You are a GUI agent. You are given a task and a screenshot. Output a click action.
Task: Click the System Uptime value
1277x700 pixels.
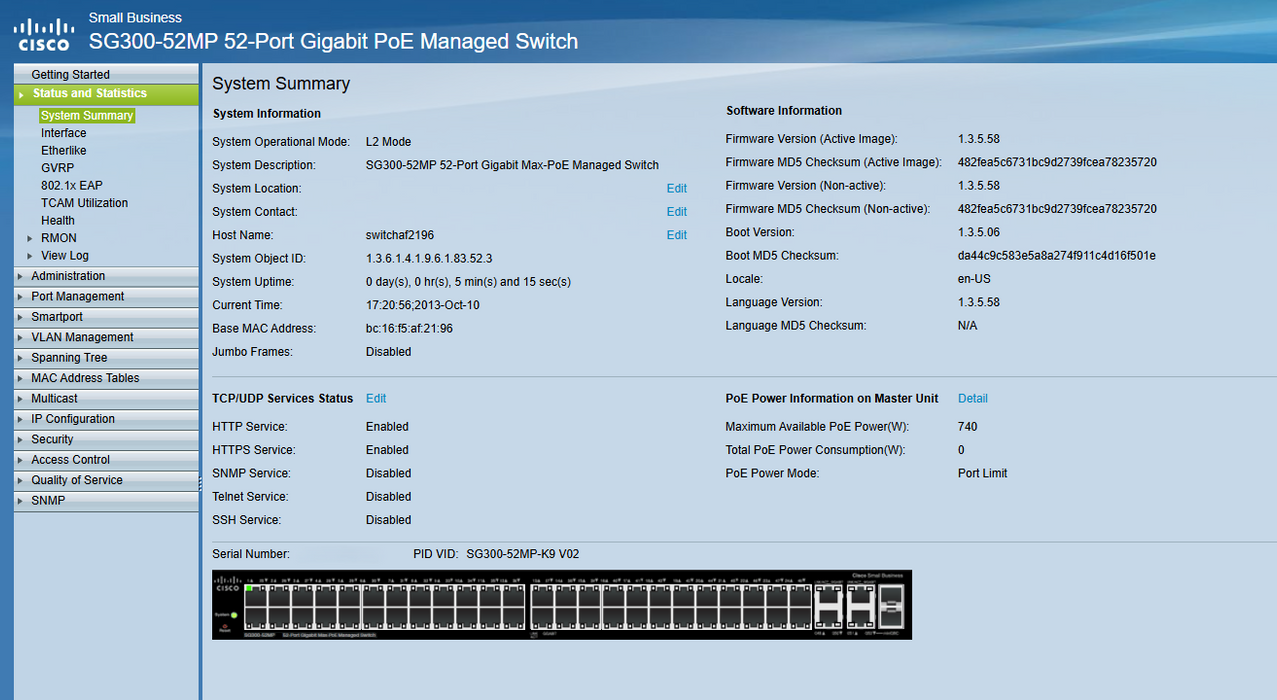[469, 282]
